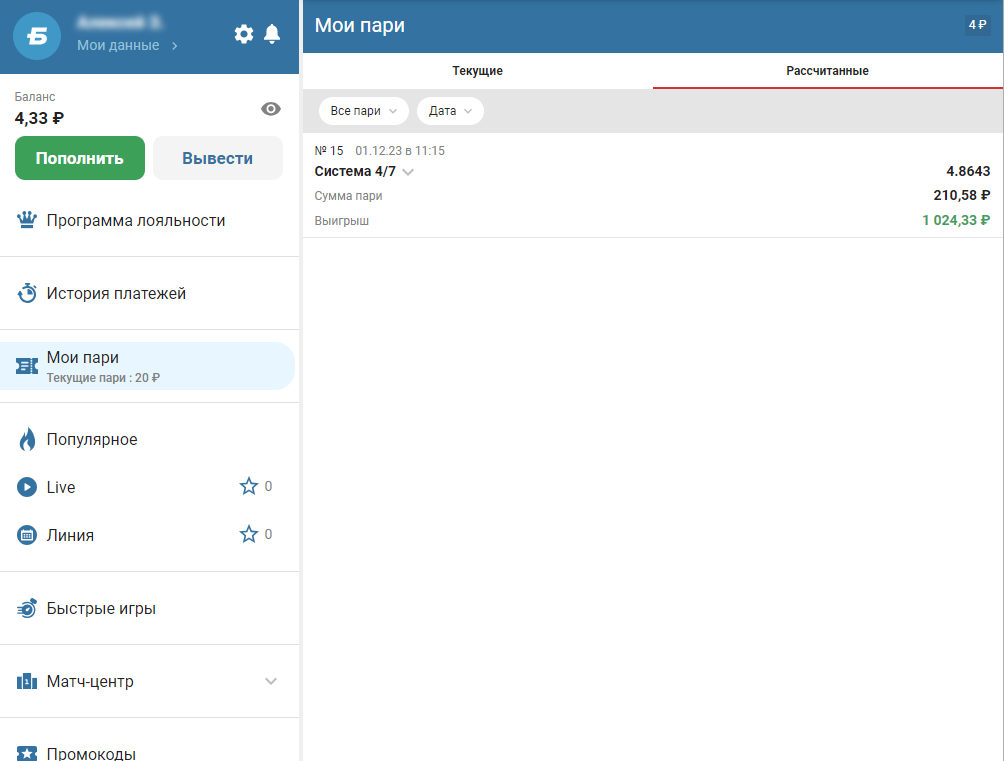Click the Линия calendar icon

(27, 535)
